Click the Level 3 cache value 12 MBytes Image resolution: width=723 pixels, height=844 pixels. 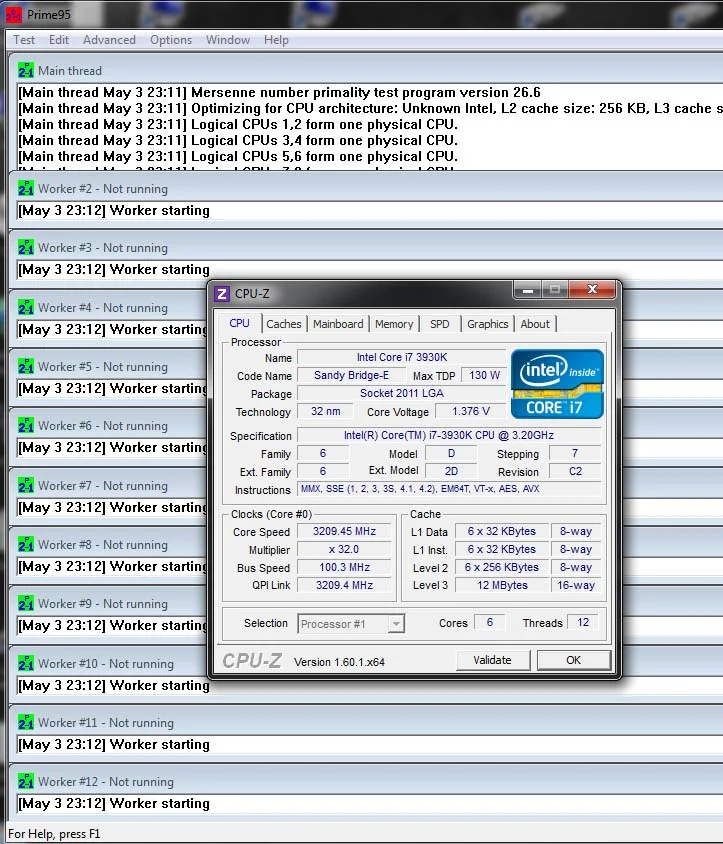pyautogui.click(x=502, y=585)
